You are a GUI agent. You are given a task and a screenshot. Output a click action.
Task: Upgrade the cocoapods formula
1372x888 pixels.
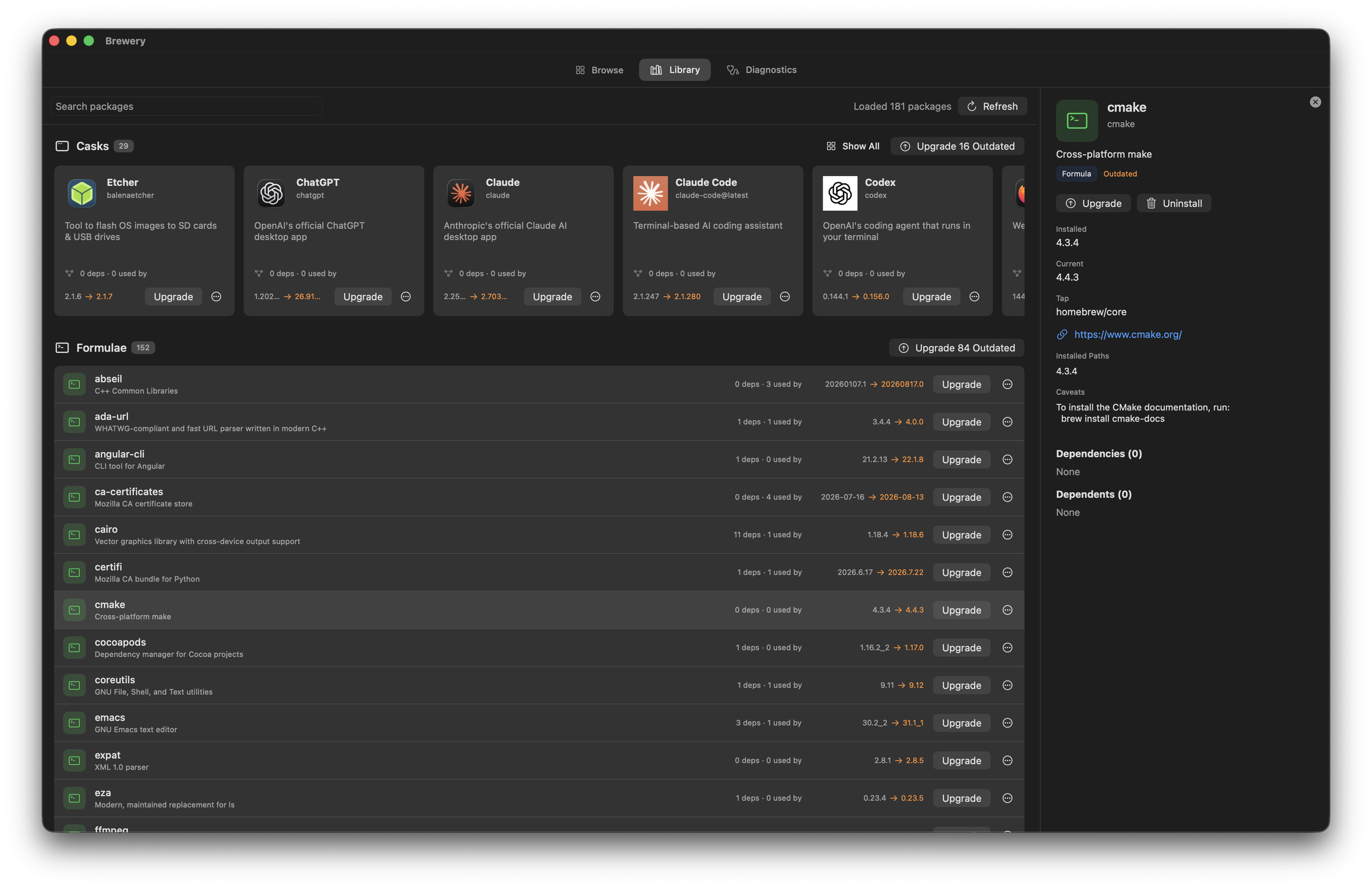pyautogui.click(x=961, y=647)
